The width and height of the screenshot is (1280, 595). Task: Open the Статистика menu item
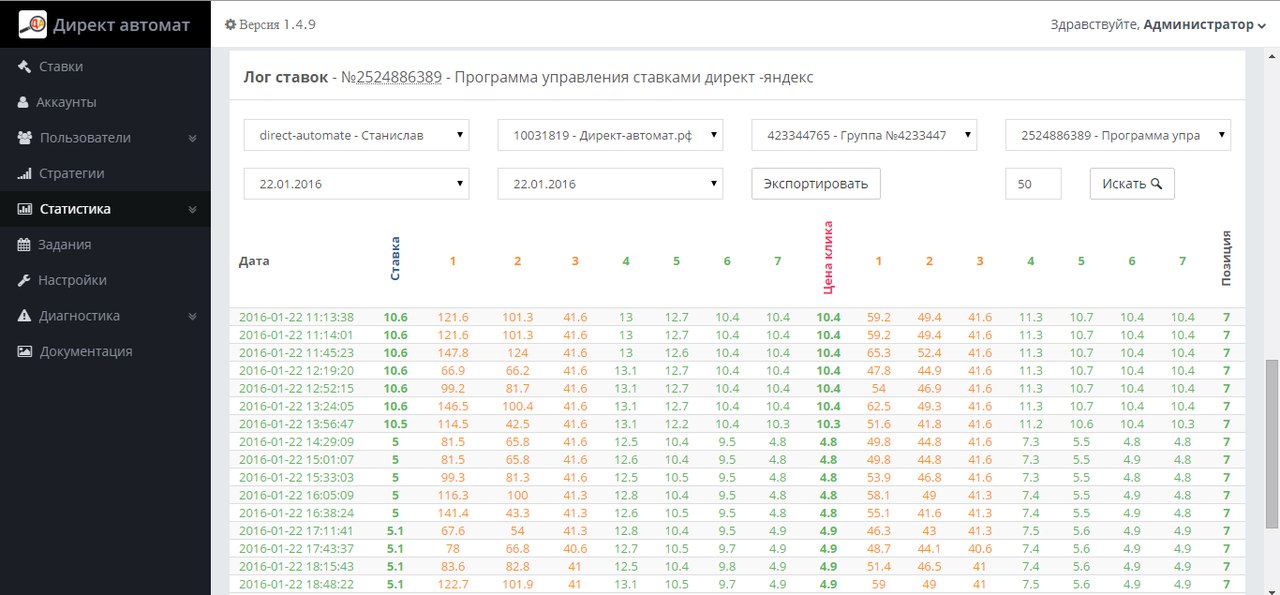(75, 209)
